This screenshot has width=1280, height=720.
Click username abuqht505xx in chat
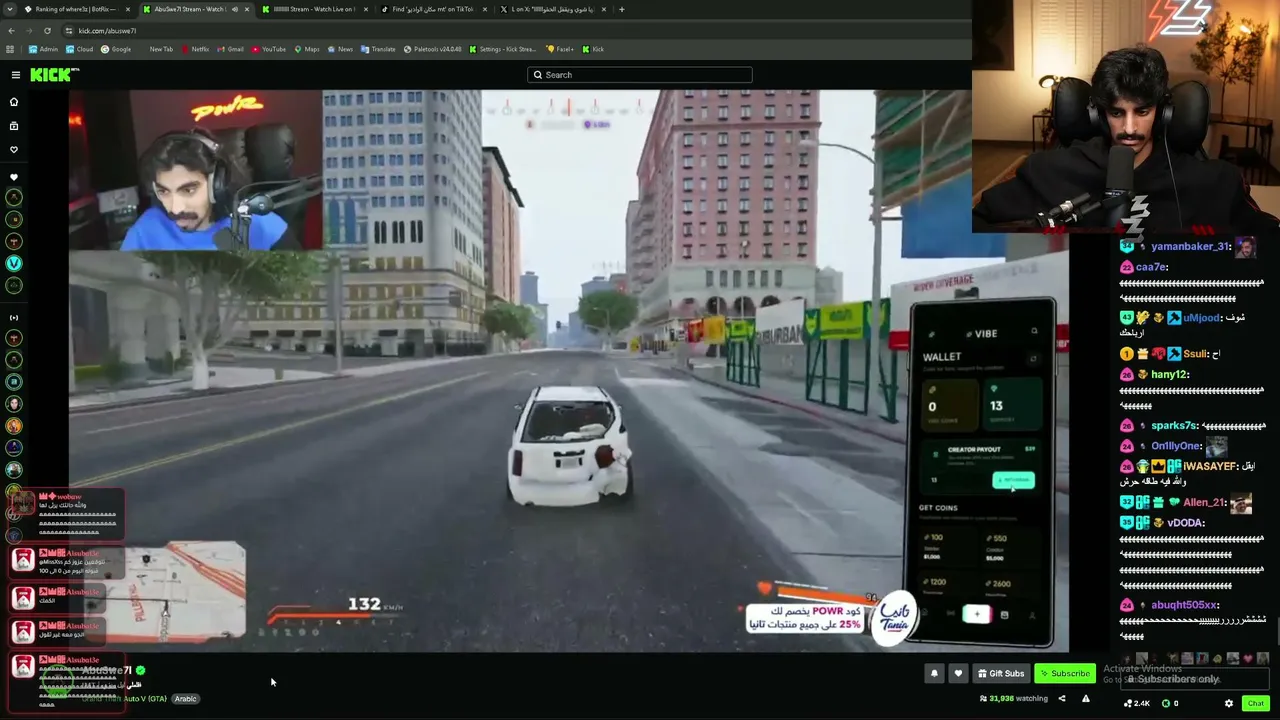click(1183, 605)
